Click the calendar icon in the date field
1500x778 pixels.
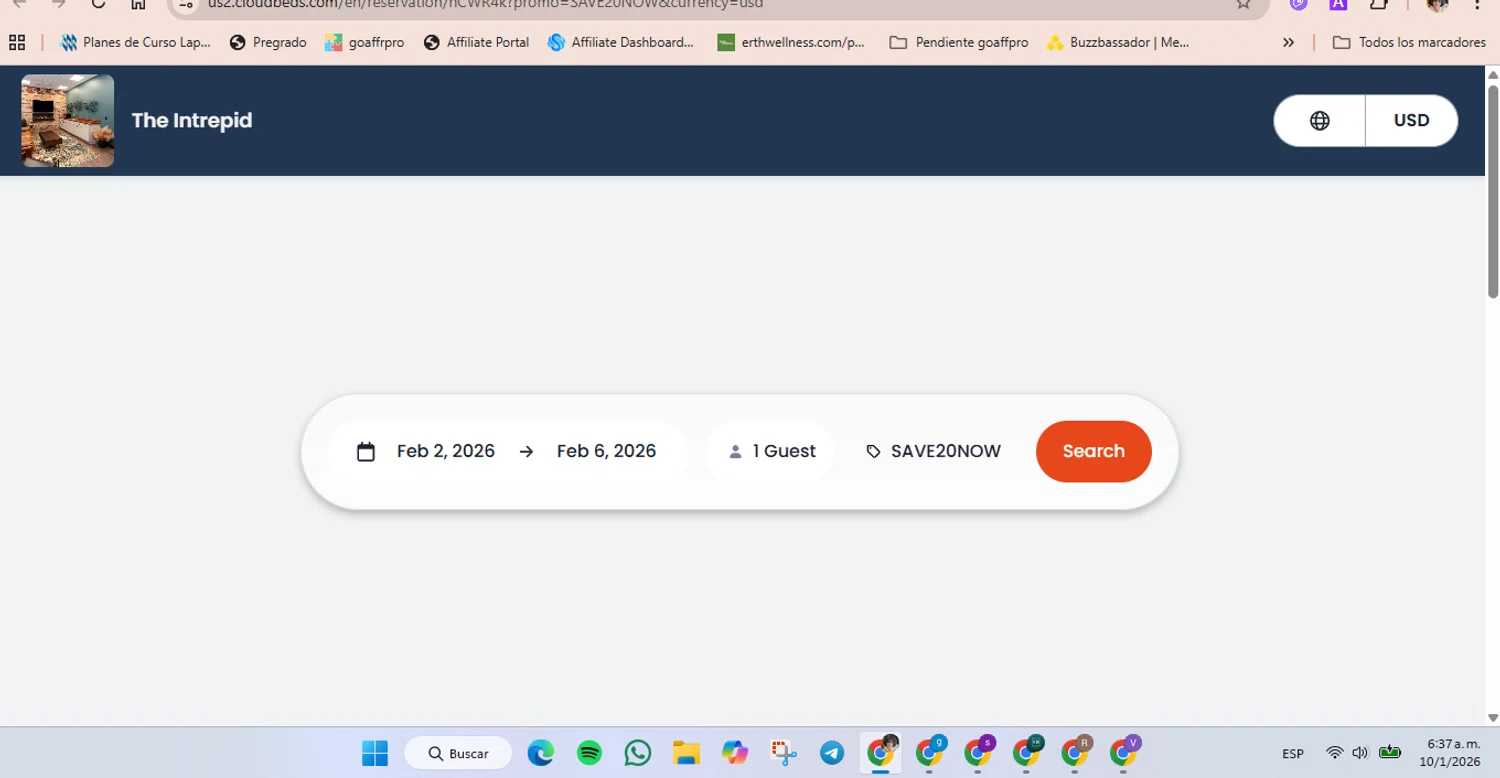point(366,452)
